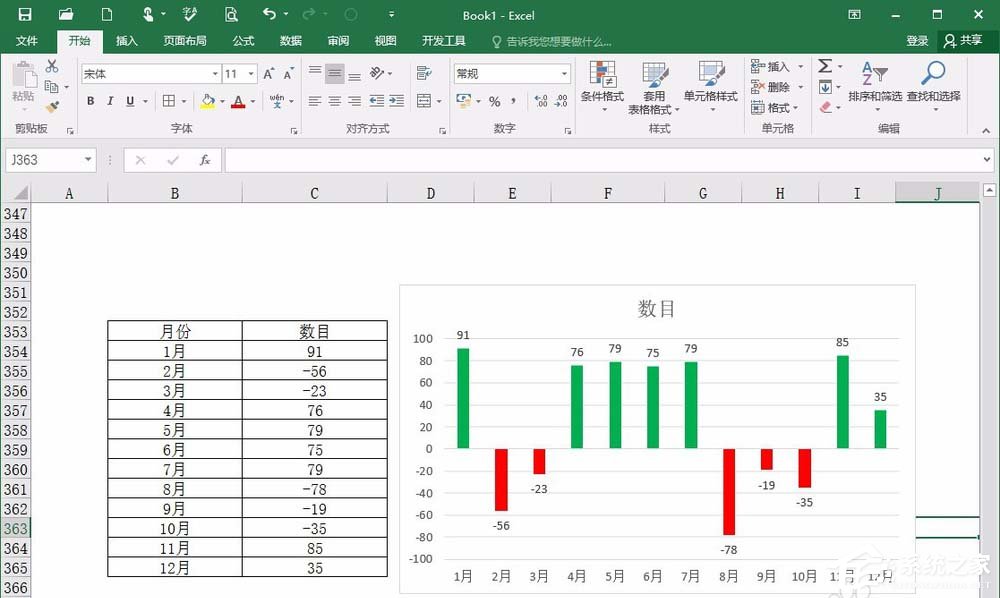Switch to the 插入 ribbon tab
1000x598 pixels.
coord(126,41)
